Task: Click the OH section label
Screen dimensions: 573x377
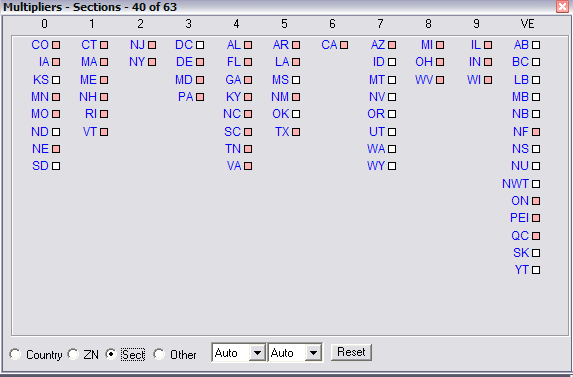Action: (x=424, y=62)
